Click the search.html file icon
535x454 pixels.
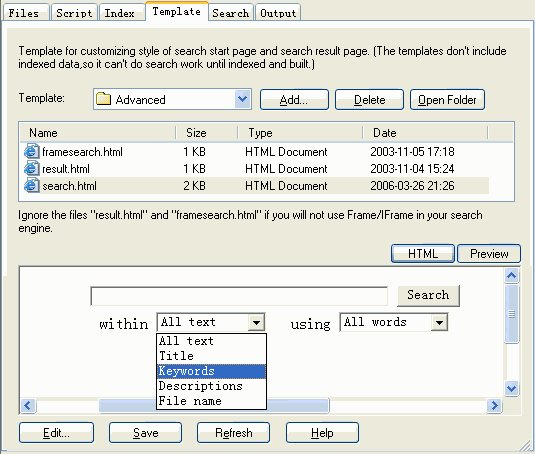pyautogui.click(x=31, y=185)
